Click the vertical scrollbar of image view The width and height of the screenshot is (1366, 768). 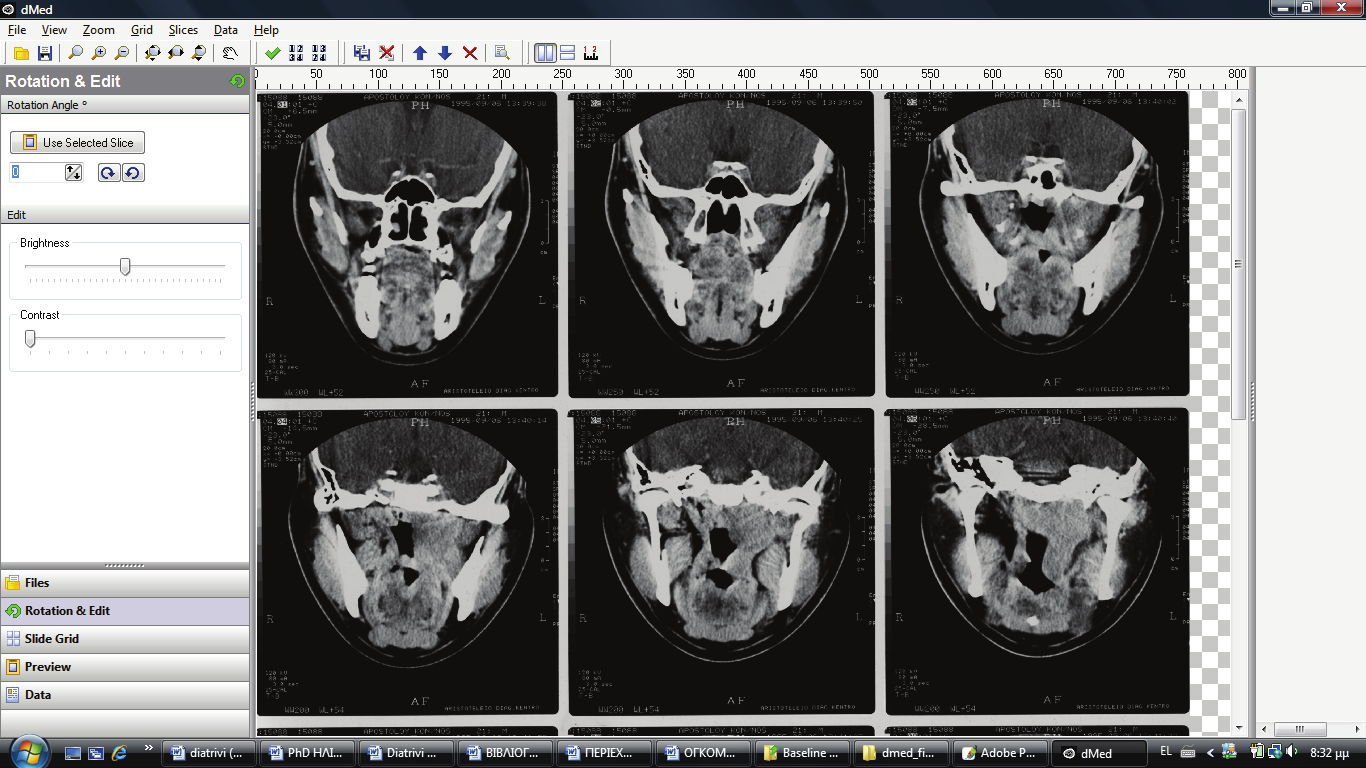pos(1239,265)
